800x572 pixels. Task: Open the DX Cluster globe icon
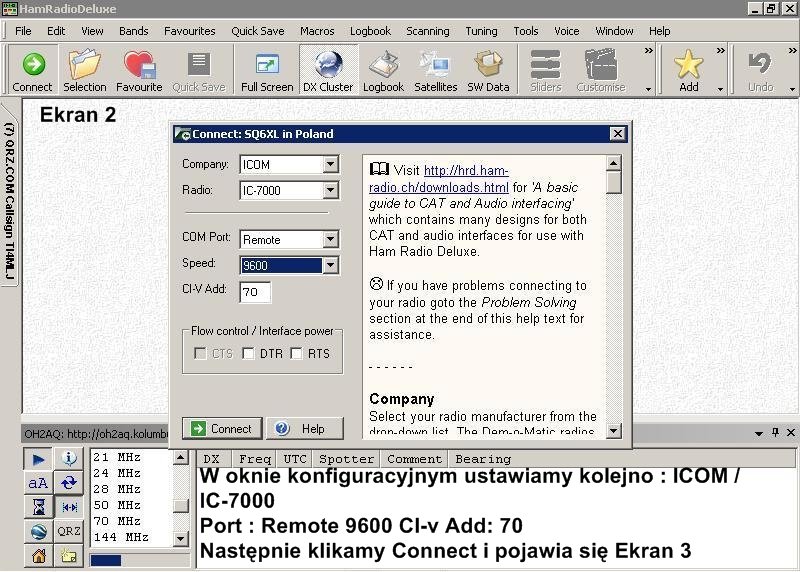tap(328, 70)
